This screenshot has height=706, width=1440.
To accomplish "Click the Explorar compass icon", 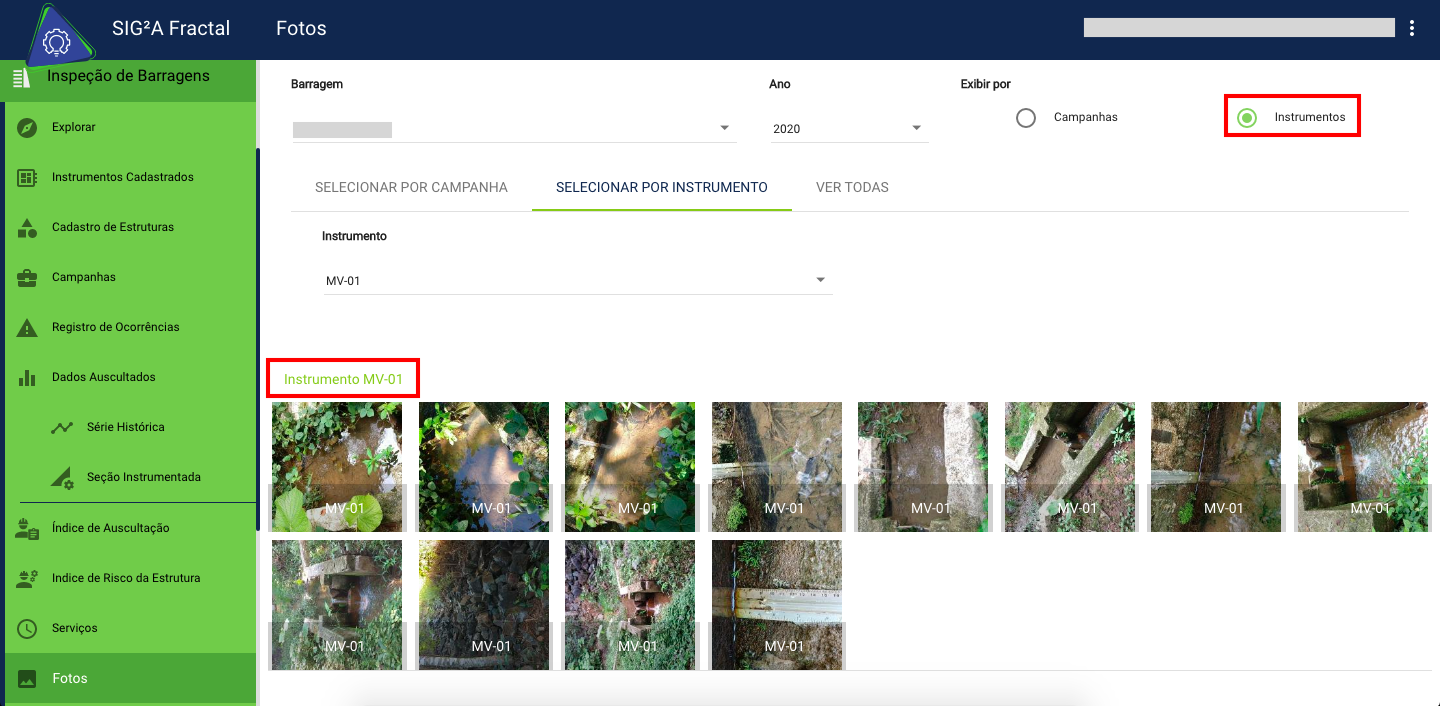I will click(27, 127).
